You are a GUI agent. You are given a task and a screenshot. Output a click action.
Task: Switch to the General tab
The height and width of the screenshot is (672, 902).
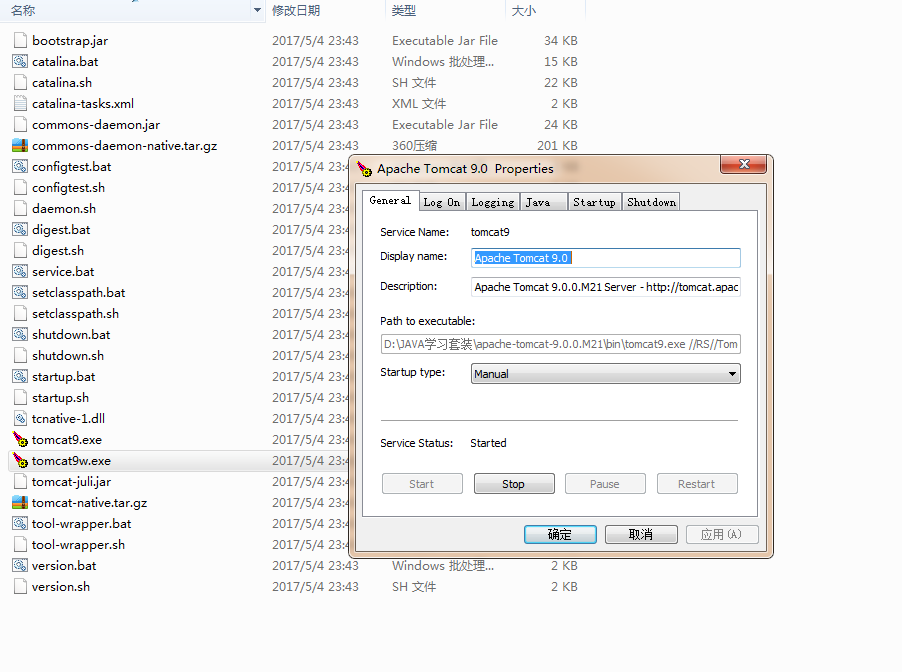click(x=391, y=200)
